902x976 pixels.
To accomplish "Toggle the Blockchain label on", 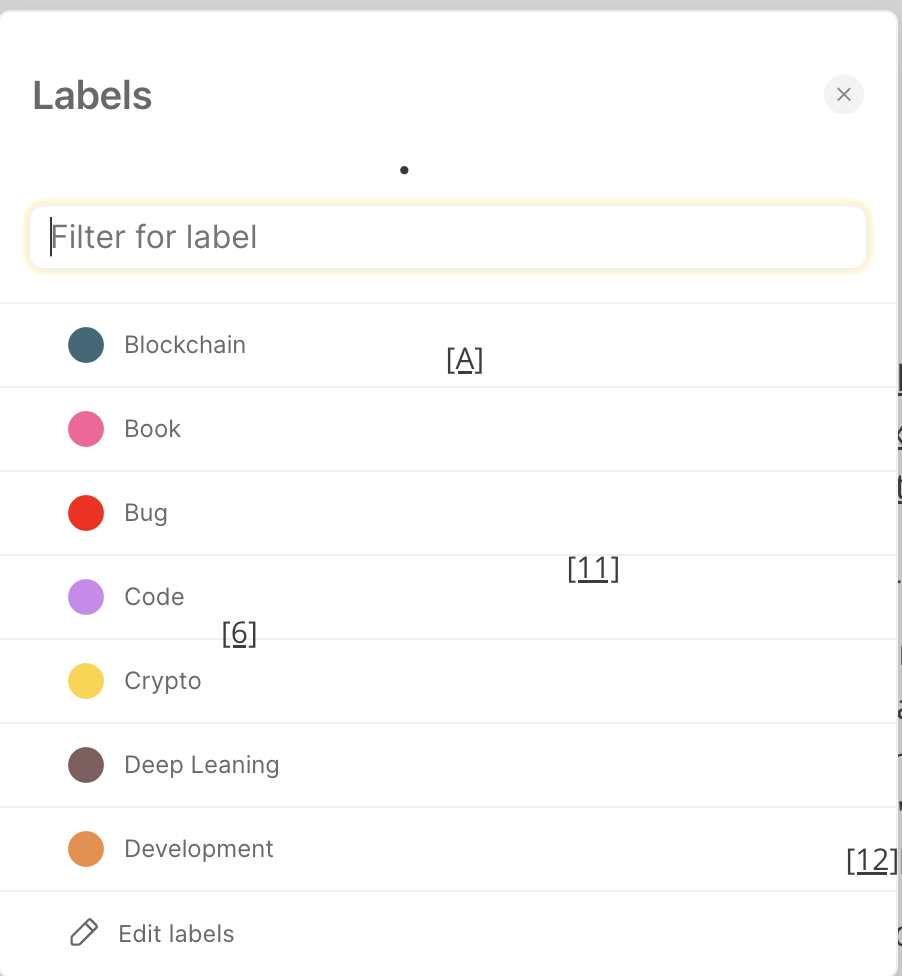I will coord(185,344).
